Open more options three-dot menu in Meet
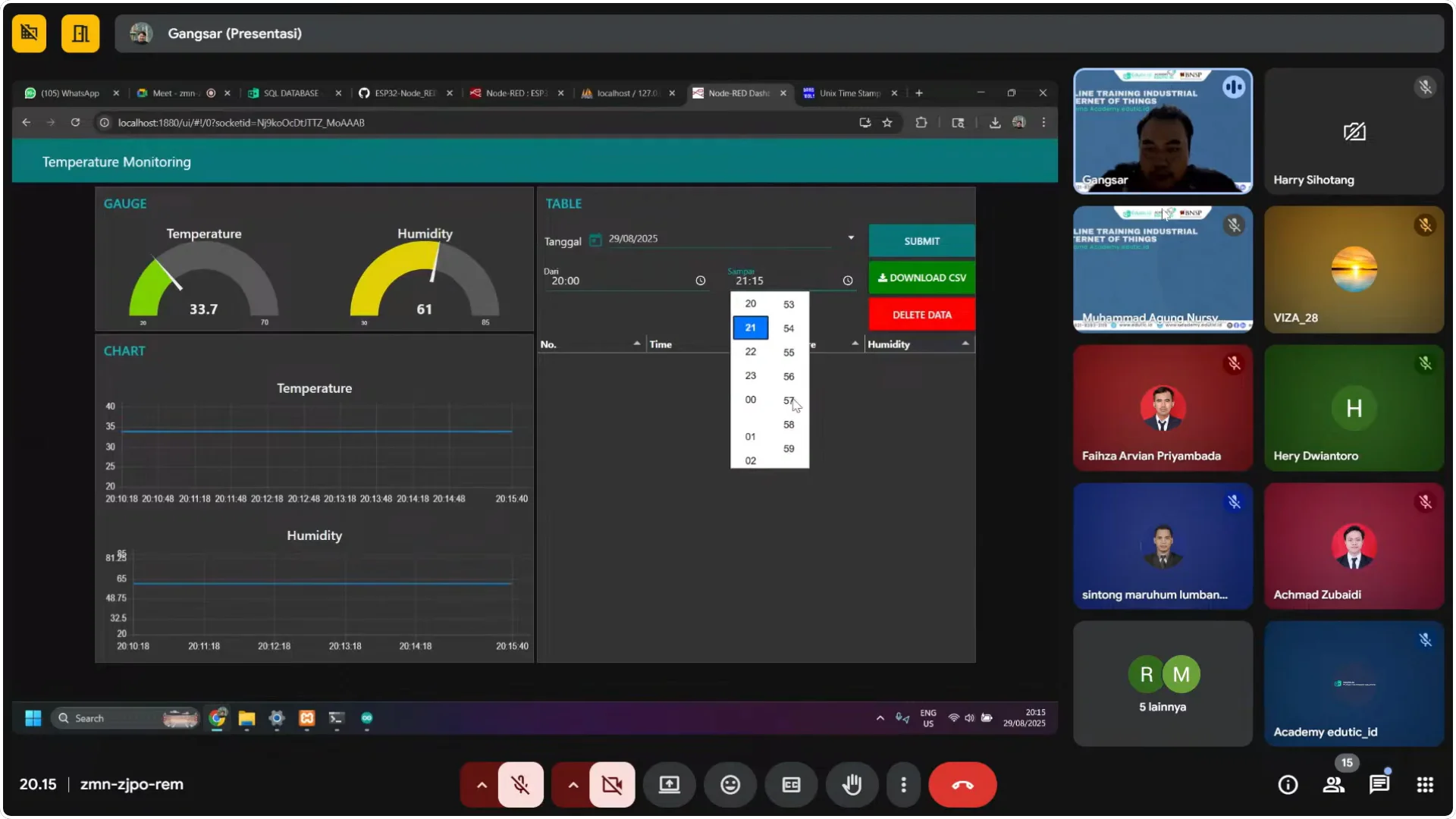 903,785
